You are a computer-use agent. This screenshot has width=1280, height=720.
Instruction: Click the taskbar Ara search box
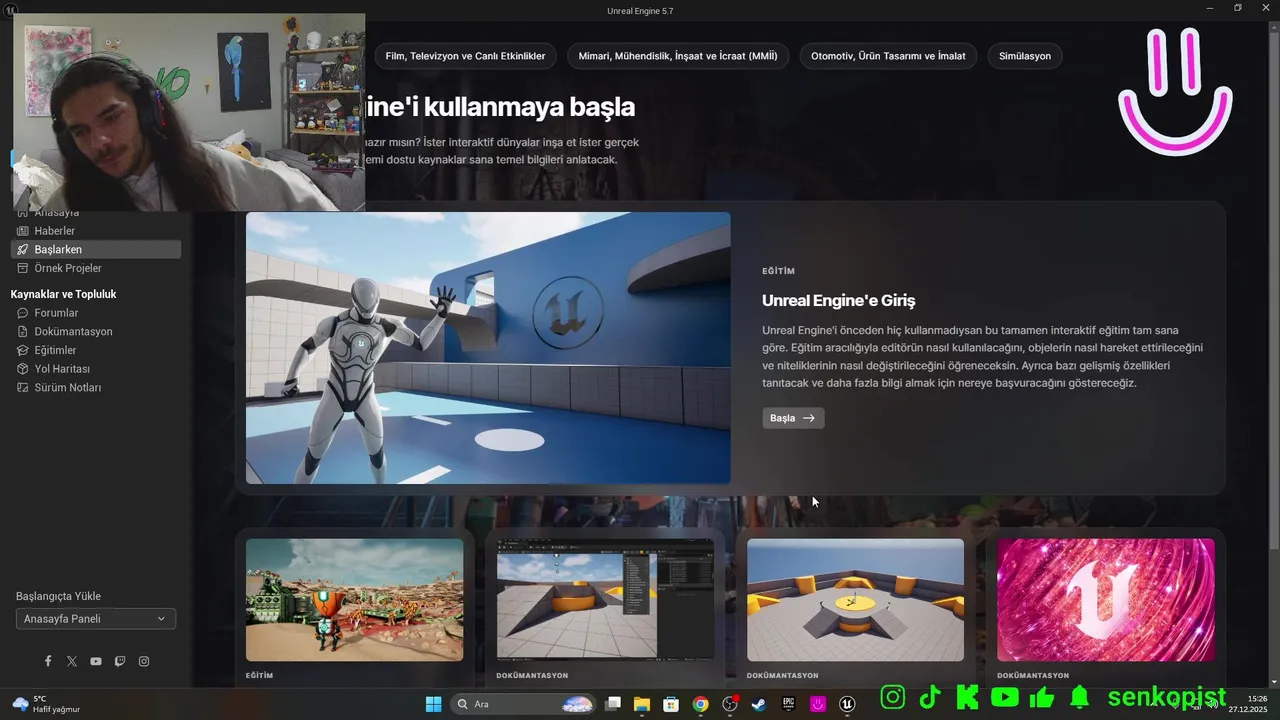pyautogui.click(x=524, y=704)
